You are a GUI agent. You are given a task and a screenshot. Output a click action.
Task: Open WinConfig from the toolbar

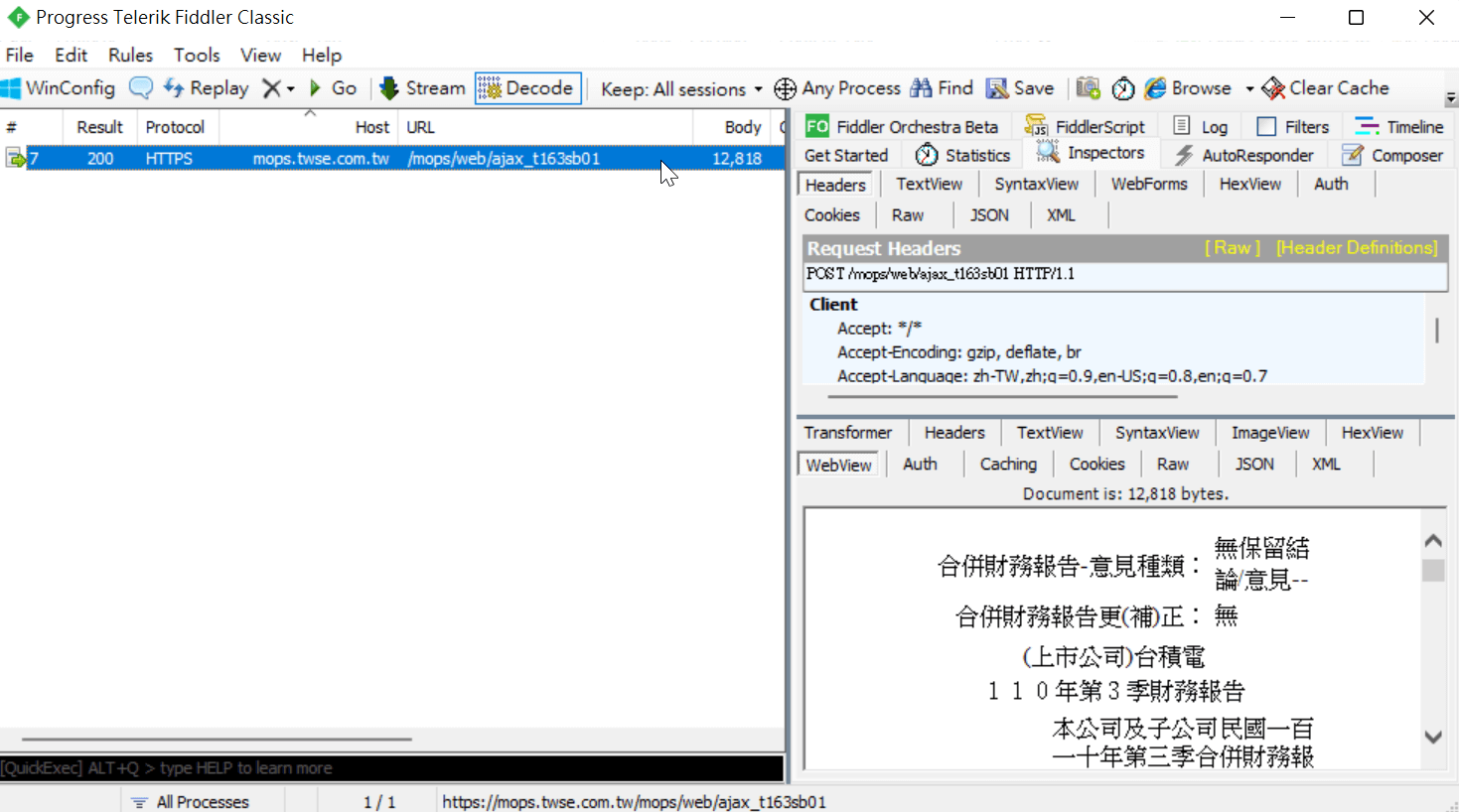coord(59,88)
